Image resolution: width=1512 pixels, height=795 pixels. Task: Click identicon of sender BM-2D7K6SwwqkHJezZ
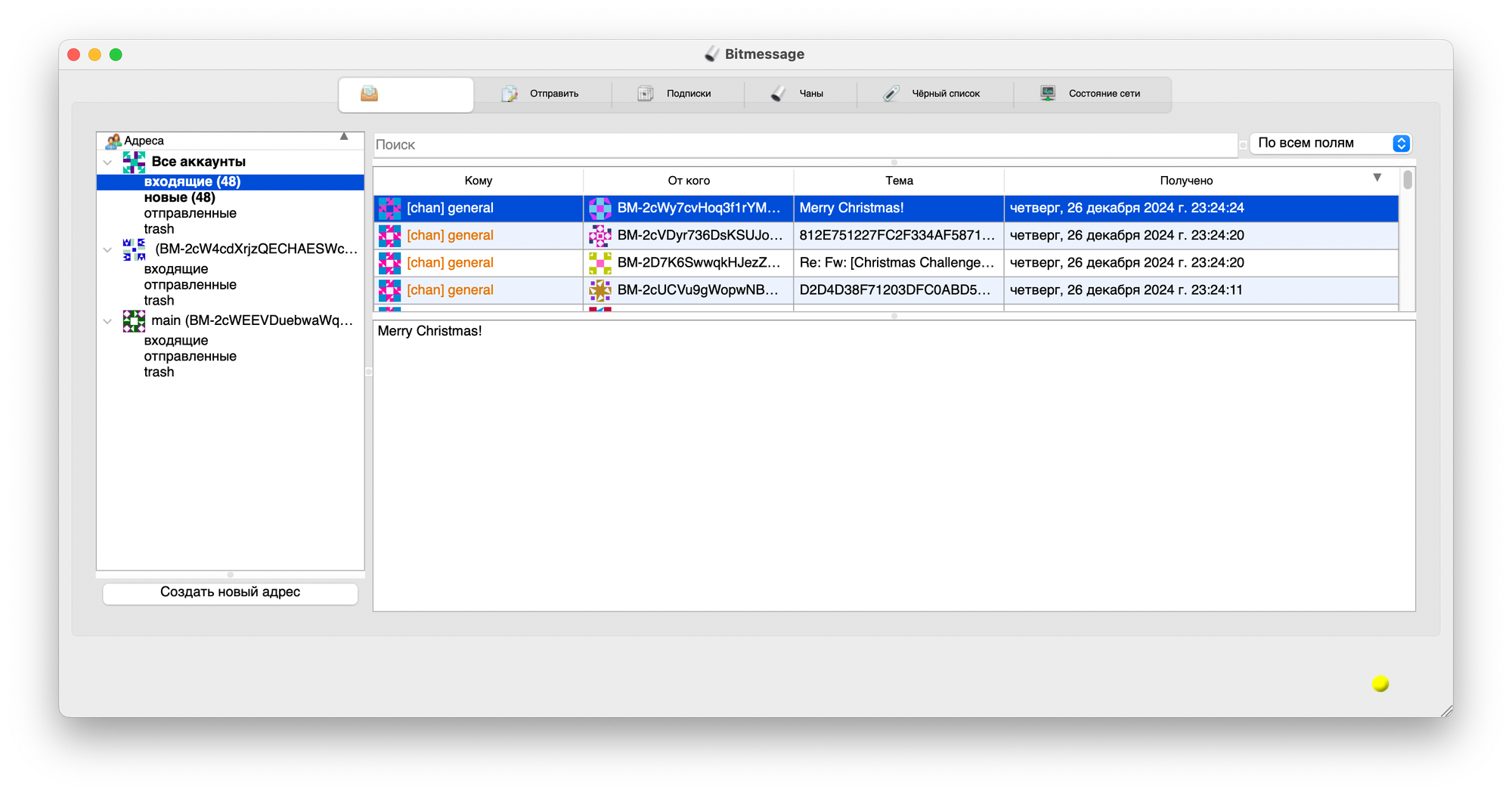[600, 263]
